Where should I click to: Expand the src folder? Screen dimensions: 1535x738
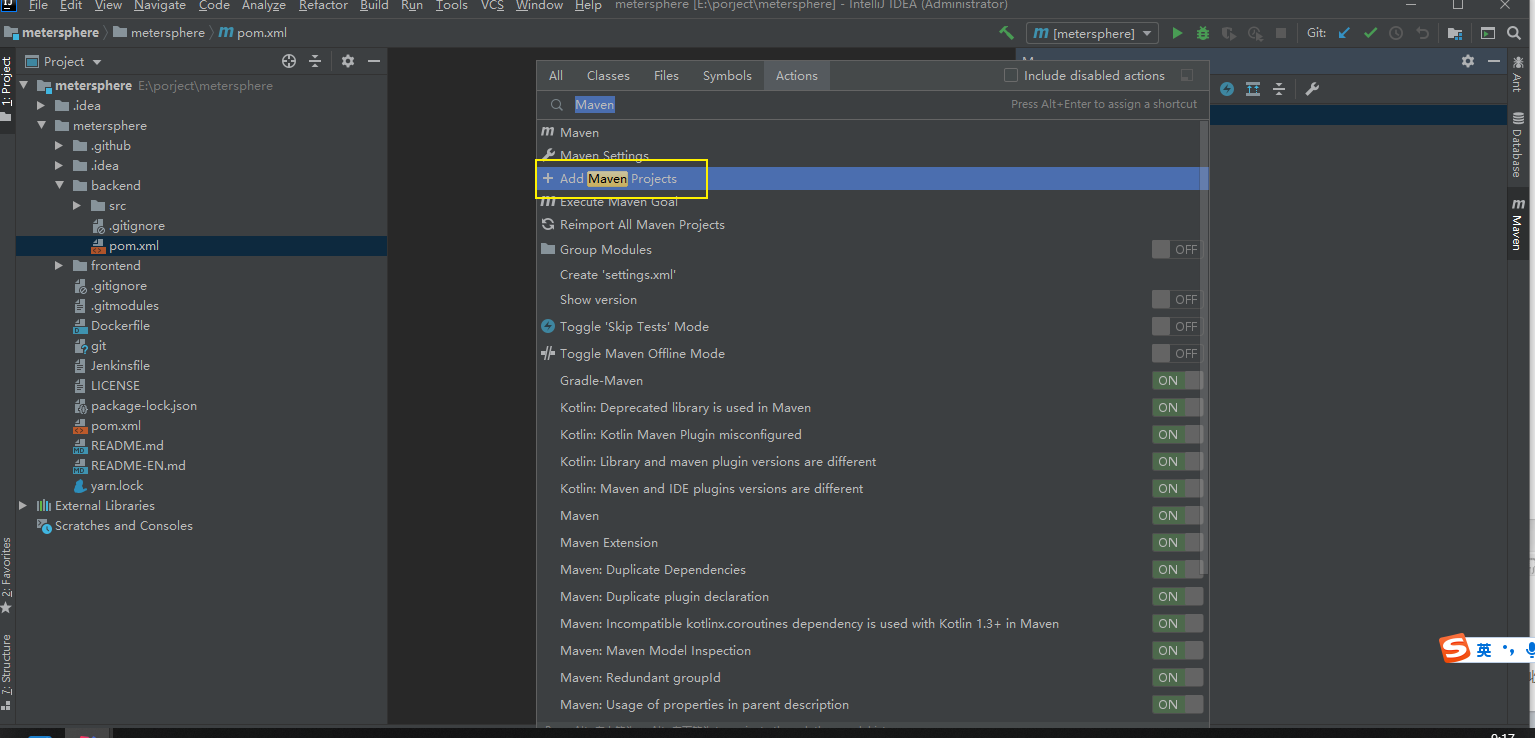(x=77, y=206)
